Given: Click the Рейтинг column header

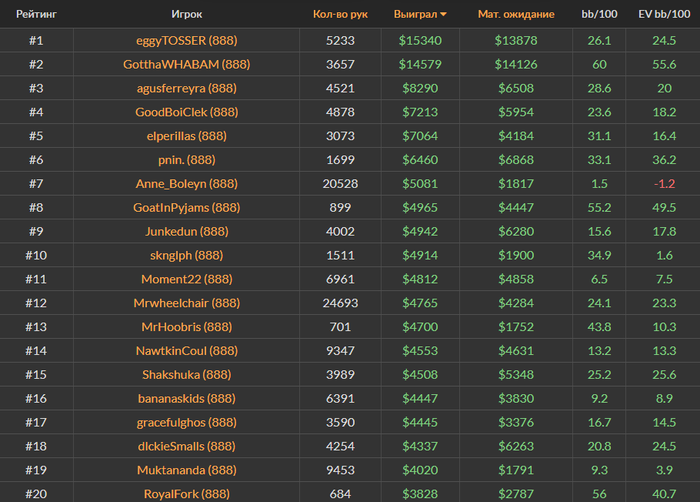Looking at the screenshot, I should [36, 14].
